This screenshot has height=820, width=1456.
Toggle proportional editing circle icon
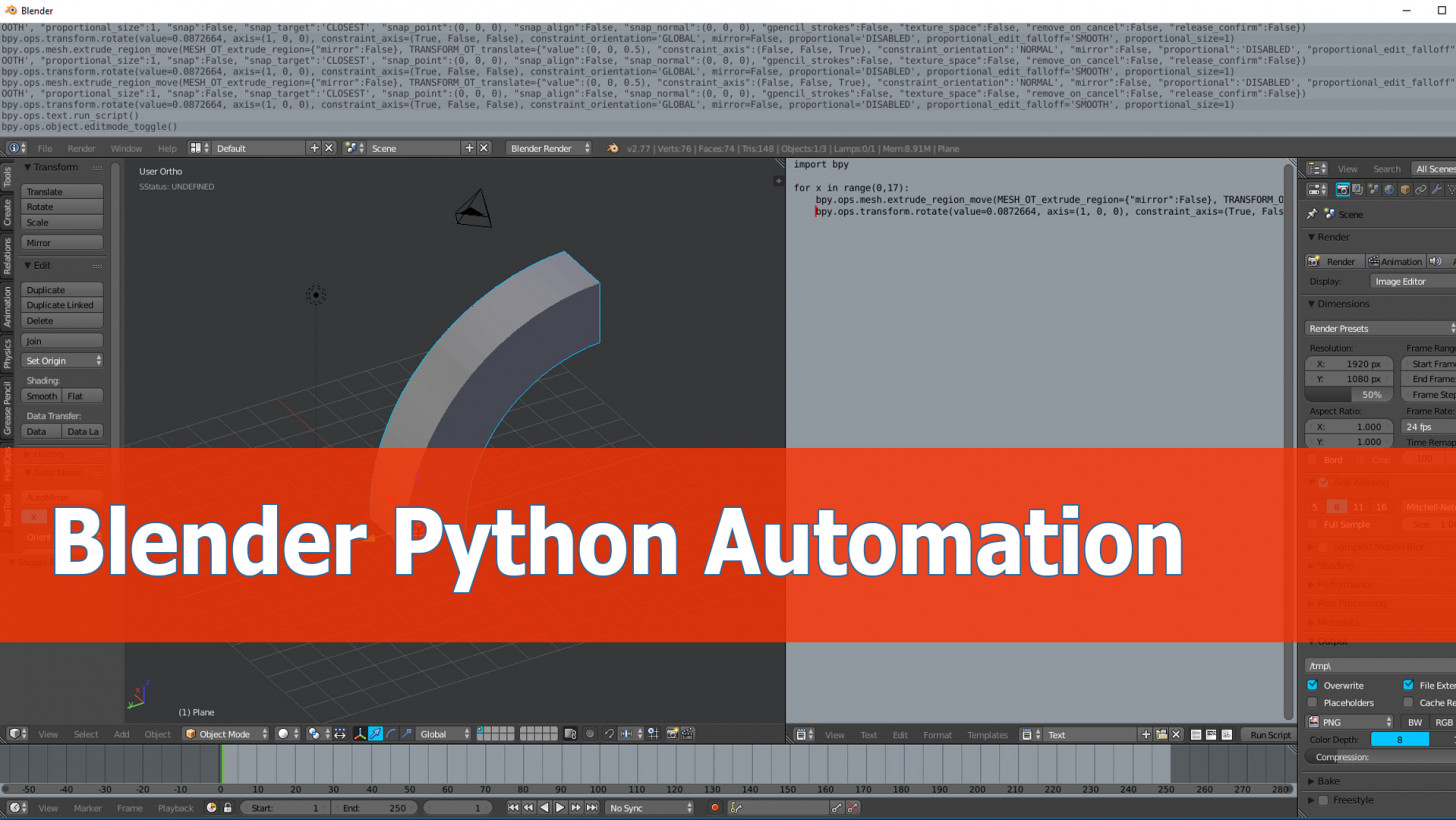point(590,734)
